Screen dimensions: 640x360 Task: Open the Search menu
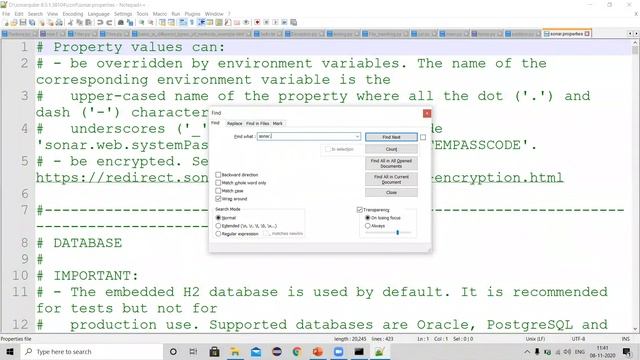click(35, 14)
